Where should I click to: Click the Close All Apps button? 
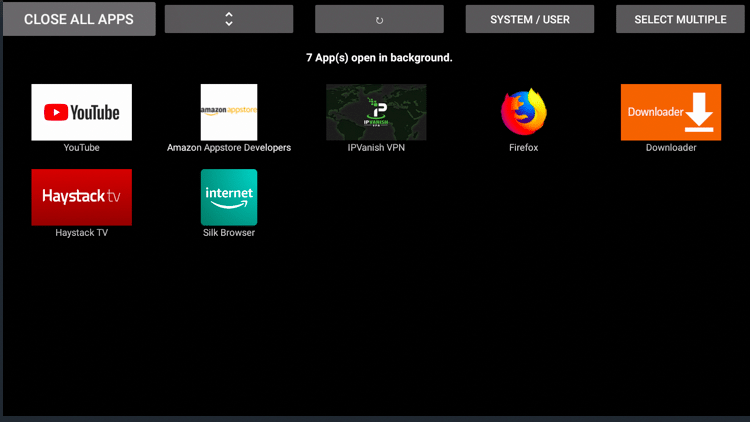click(79, 19)
